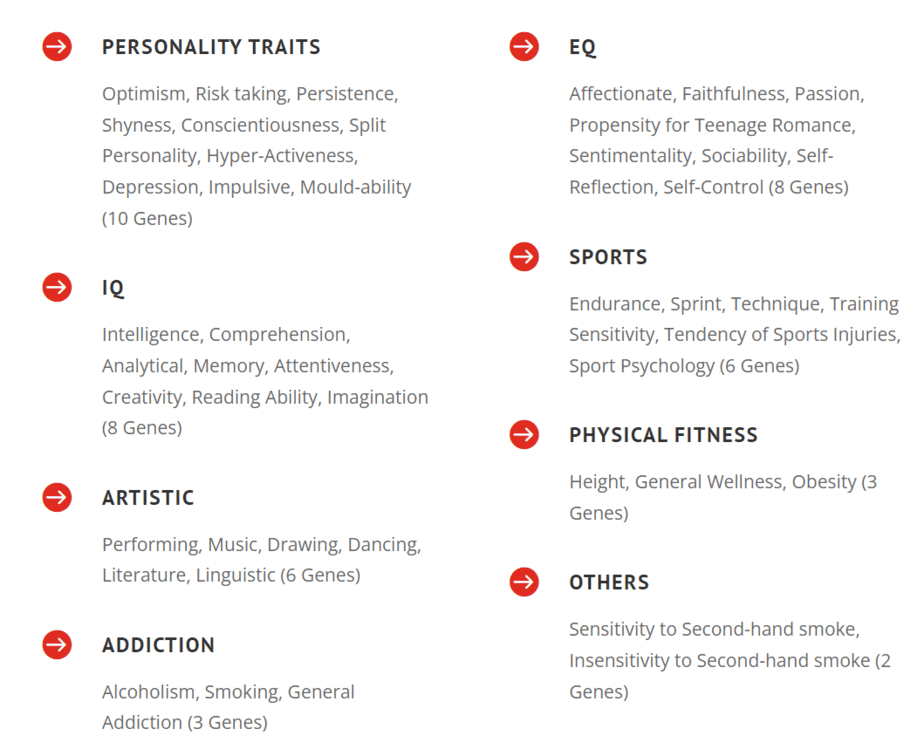Click the IQ heading text

(113, 288)
